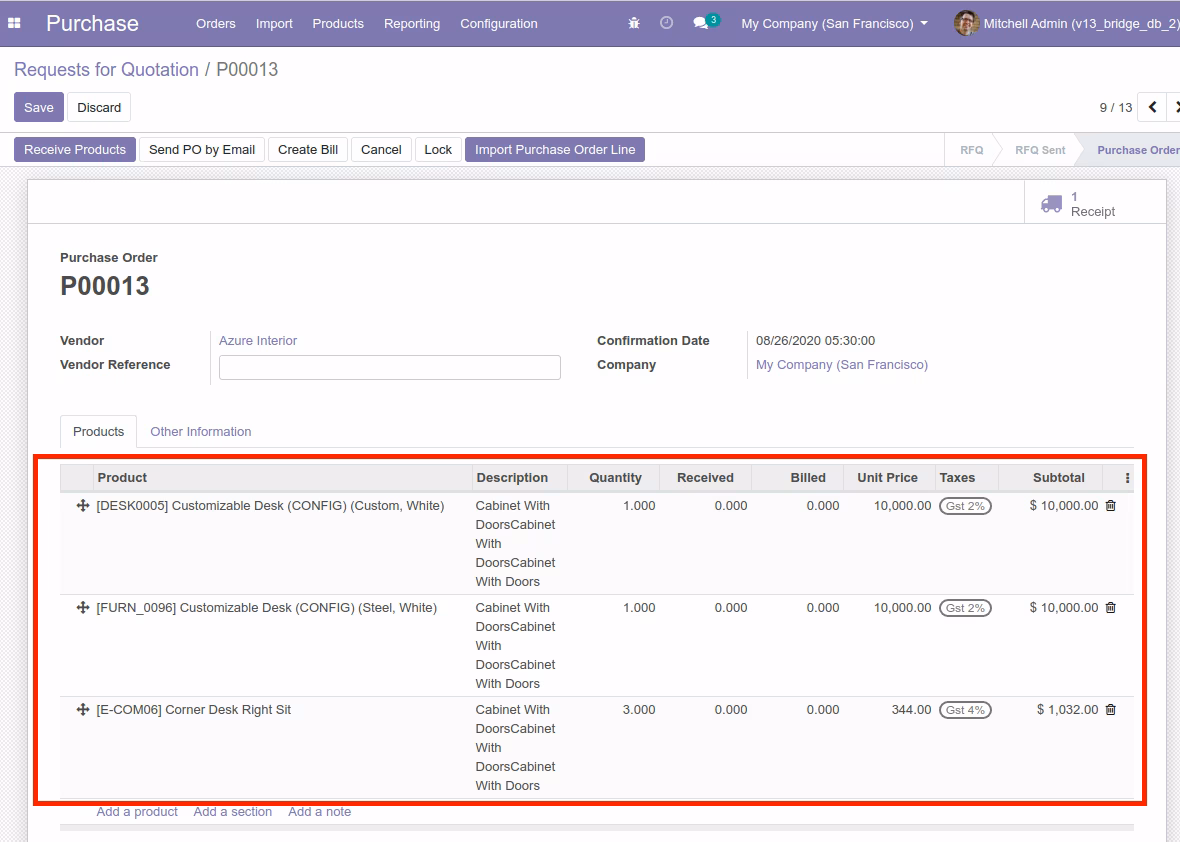The width and height of the screenshot is (1180, 842).
Task: Open the Orders menu
Action: (x=215, y=23)
